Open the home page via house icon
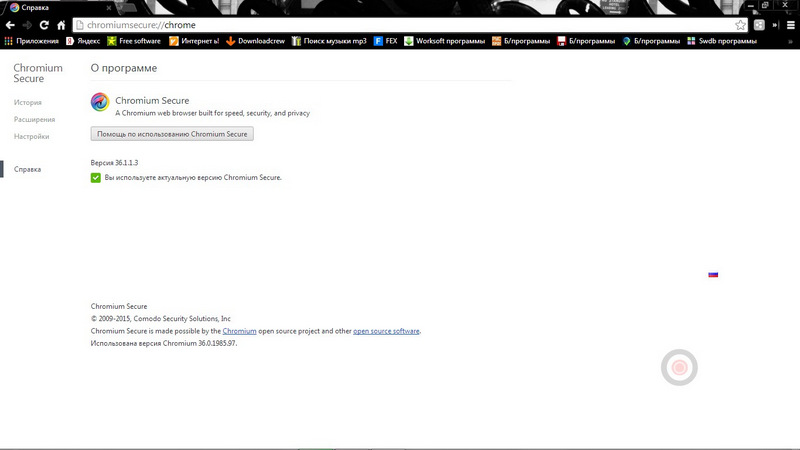 tap(61, 25)
